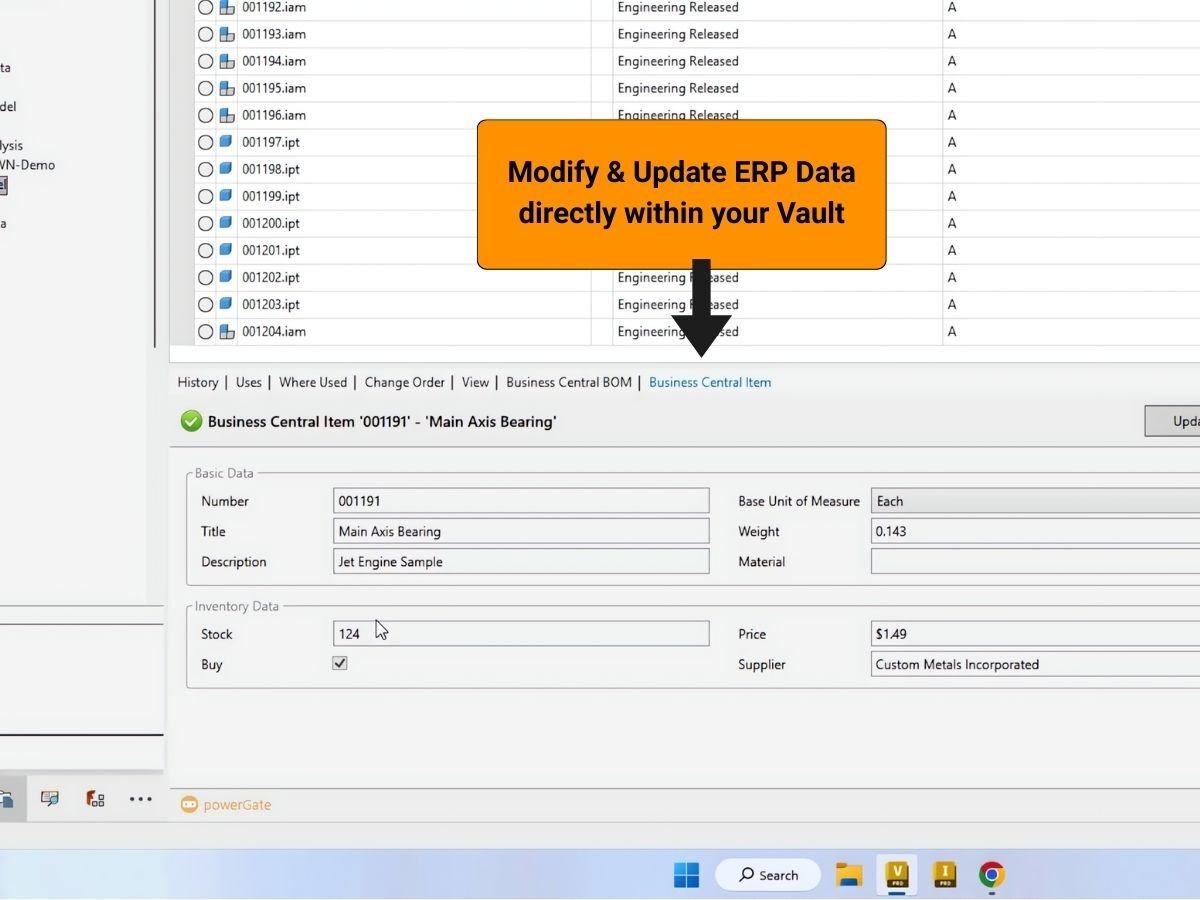
Task: Click the status circle for 001204.iam
Action: pyautogui.click(x=206, y=331)
